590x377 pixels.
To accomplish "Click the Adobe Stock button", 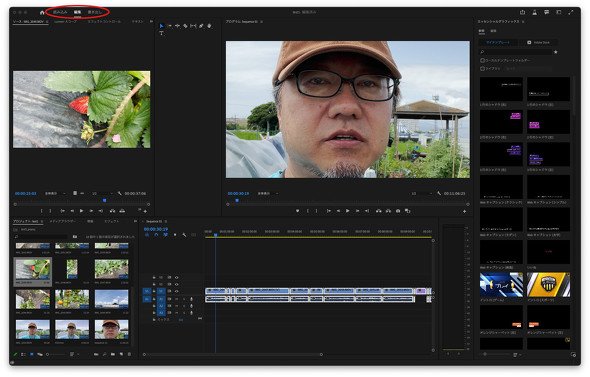I will (538, 43).
